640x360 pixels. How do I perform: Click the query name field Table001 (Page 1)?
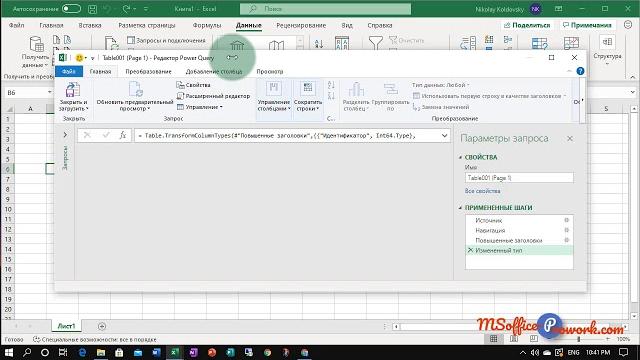519,178
